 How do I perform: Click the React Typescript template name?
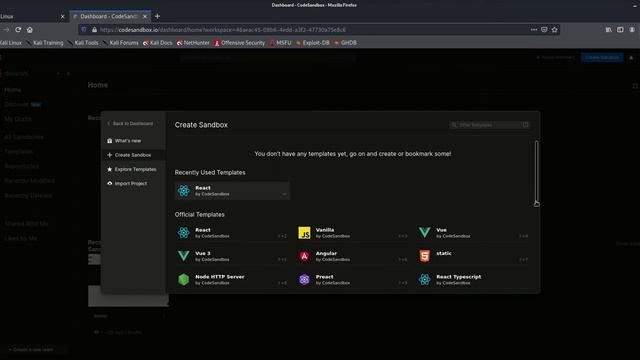pos(458,276)
